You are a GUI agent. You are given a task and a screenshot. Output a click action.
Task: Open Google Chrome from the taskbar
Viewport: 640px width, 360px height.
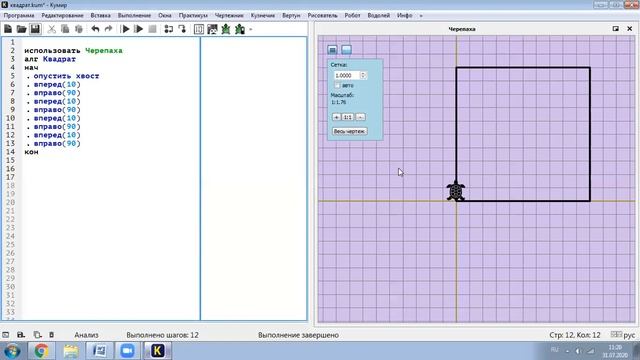pyautogui.click(x=41, y=351)
